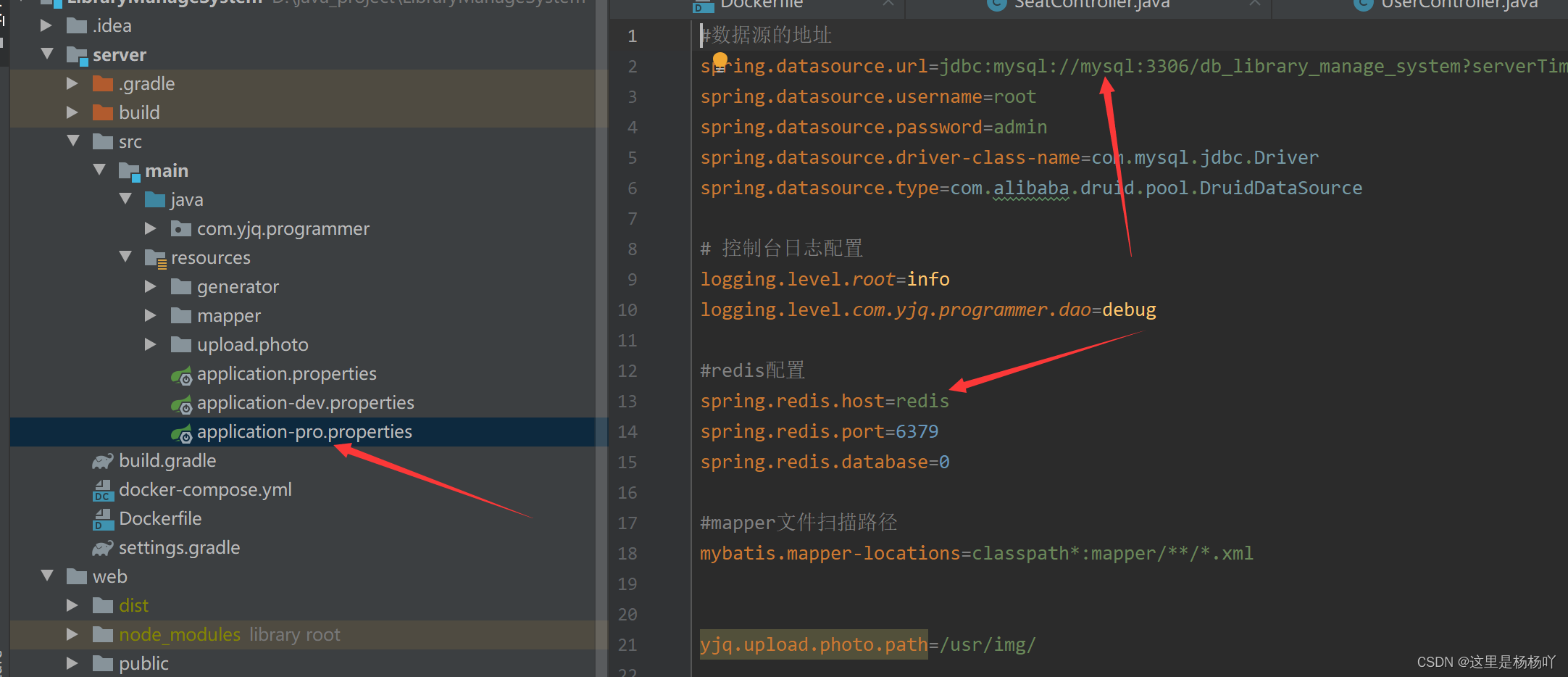
Task: Expand the node_modules folder arrow
Action: (72, 634)
